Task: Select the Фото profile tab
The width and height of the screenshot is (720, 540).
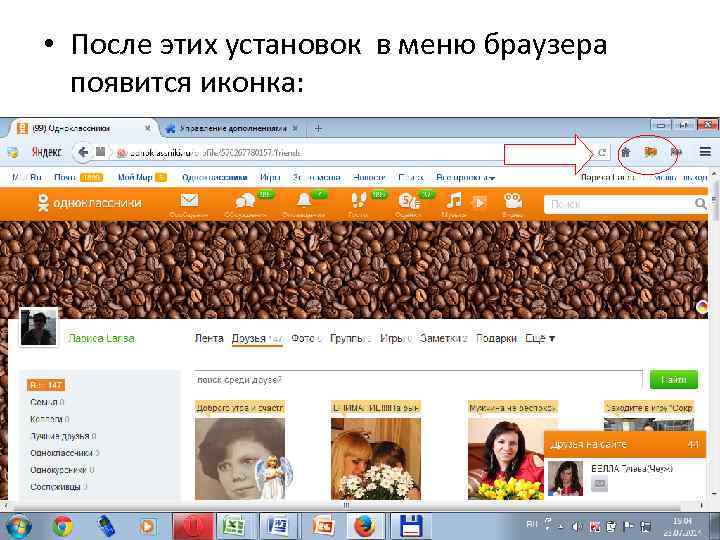Action: coord(305,338)
